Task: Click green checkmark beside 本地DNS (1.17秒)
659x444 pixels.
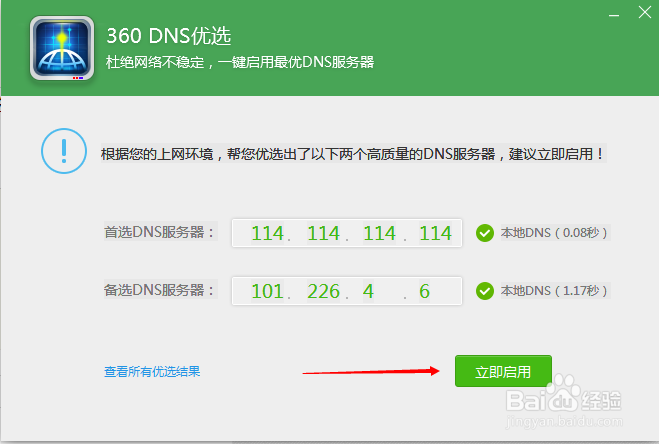Action: click(x=485, y=291)
